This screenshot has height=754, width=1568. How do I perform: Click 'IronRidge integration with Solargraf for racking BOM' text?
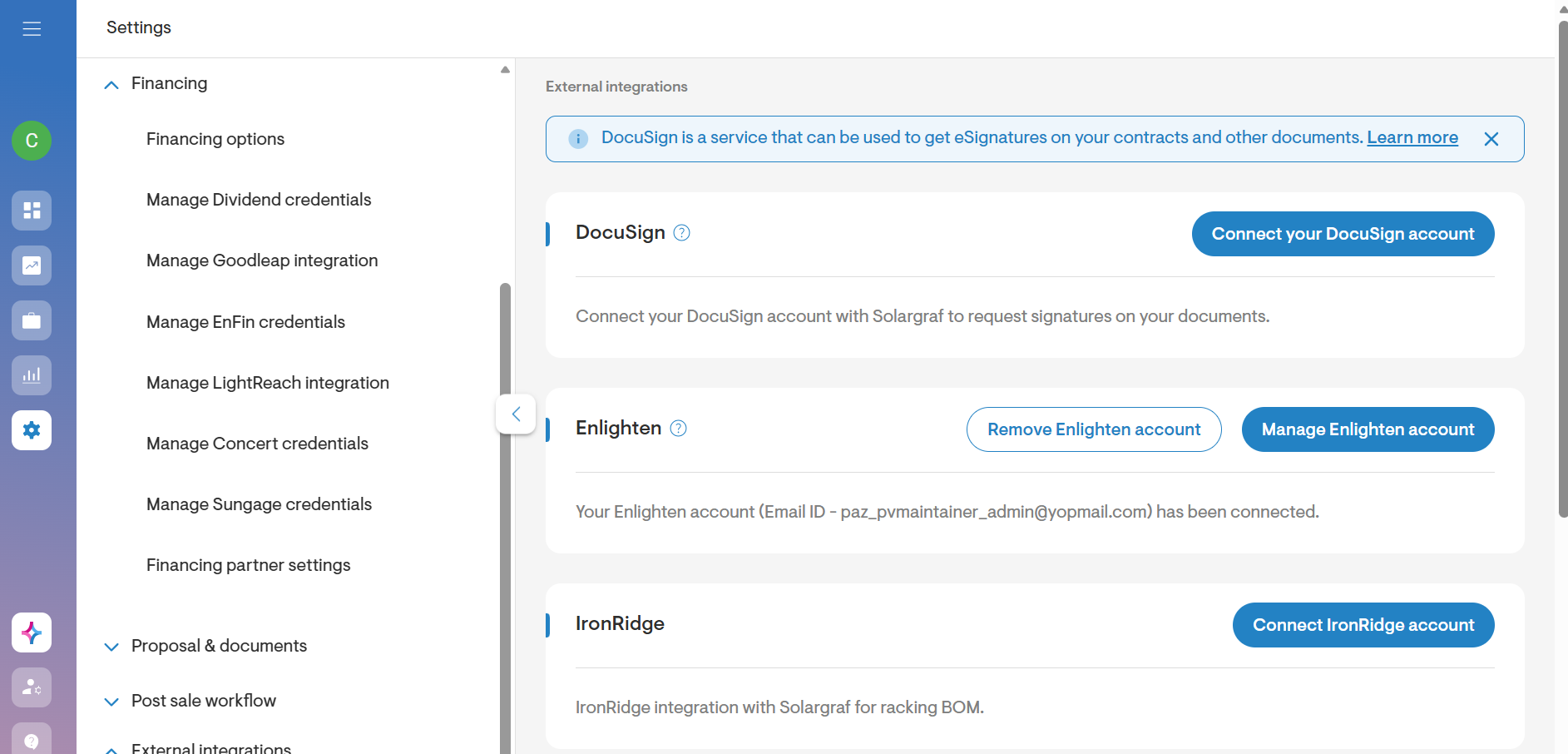click(779, 707)
